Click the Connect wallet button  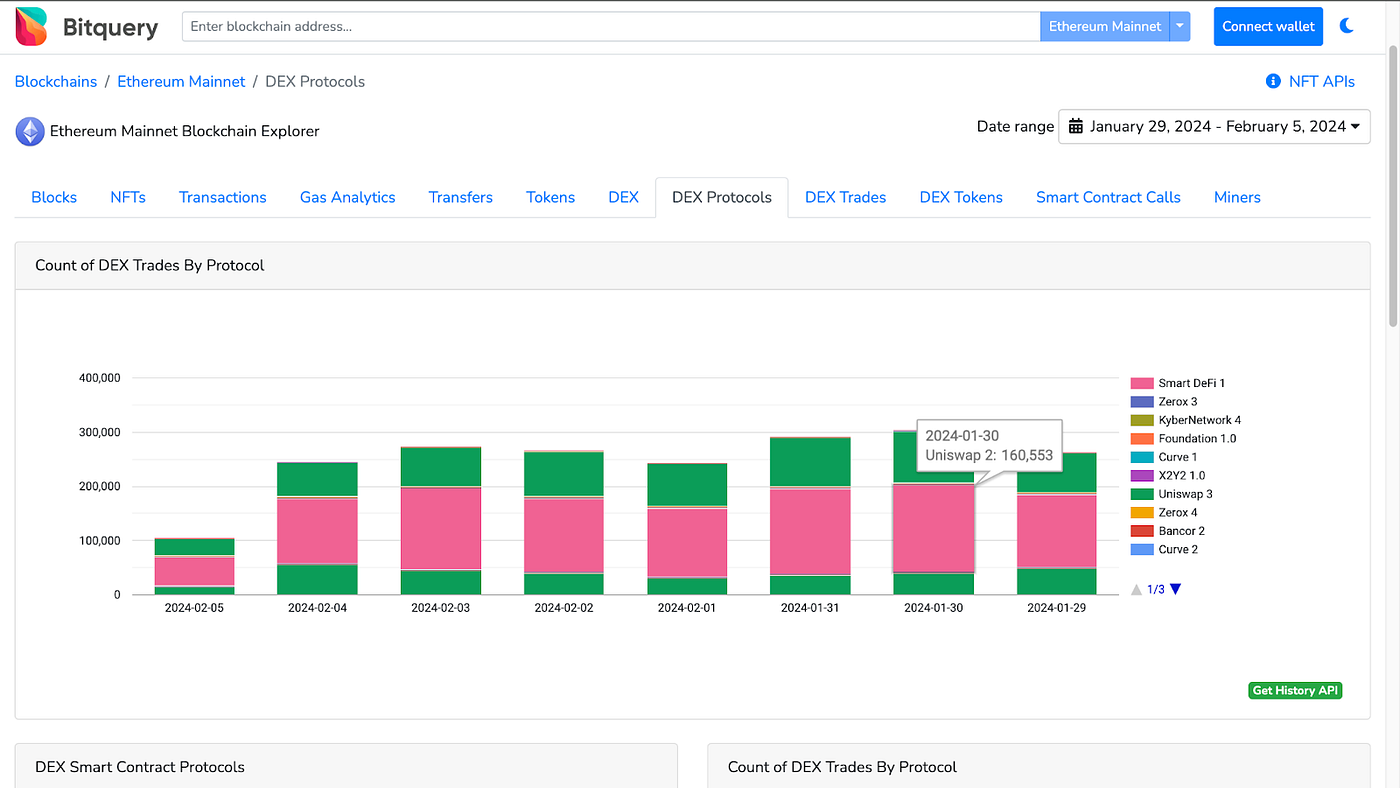pos(1268,26)
